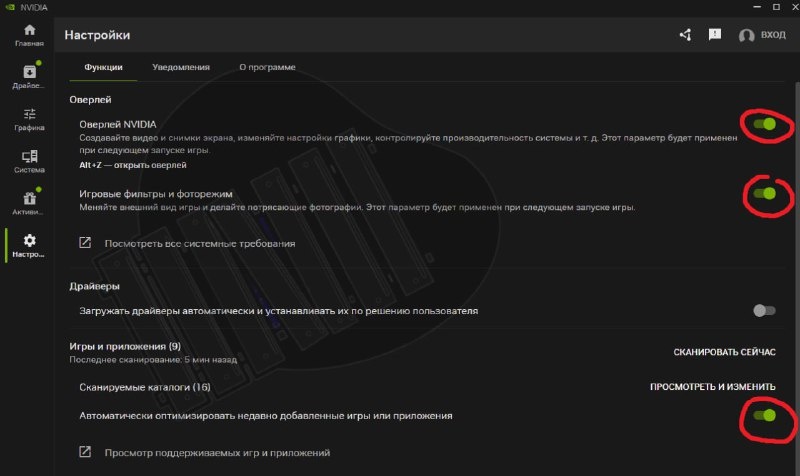Click the user avatar icon
This screenshot has height=476, width=800.
746,35
